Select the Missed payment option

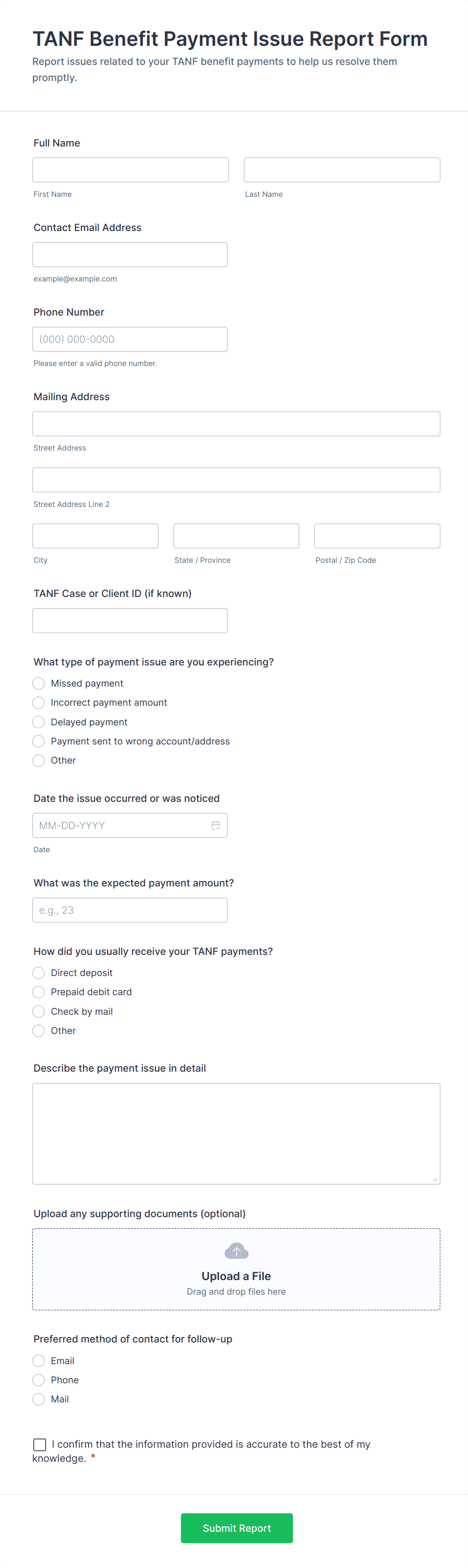coord(38,684)
